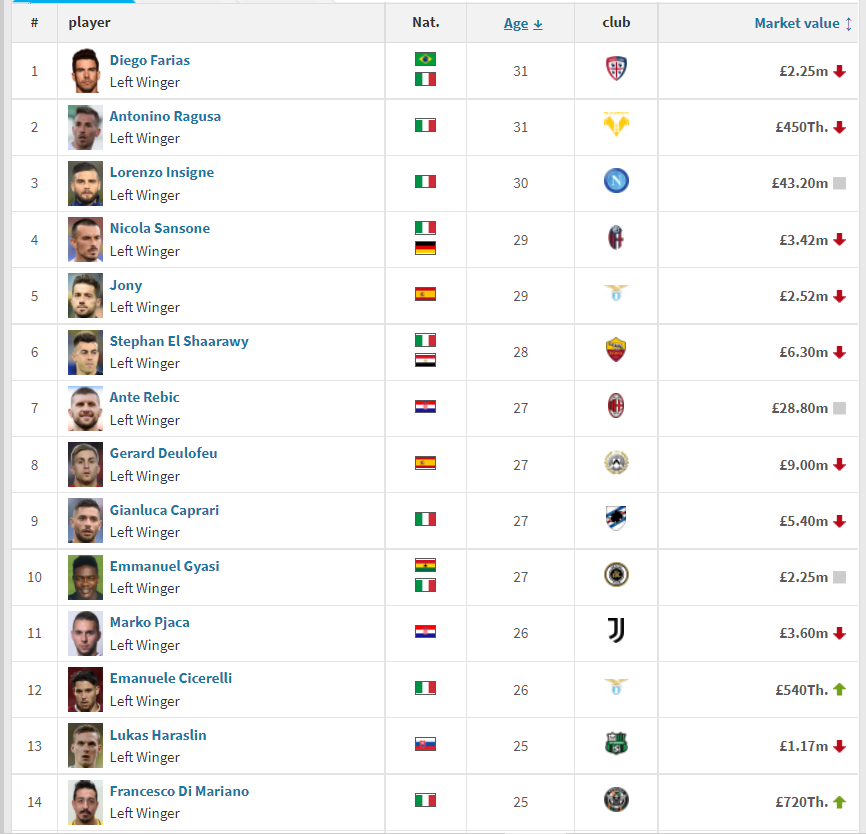Sort table by Market value header
866x834 pixels.
(x=796, y=23)
